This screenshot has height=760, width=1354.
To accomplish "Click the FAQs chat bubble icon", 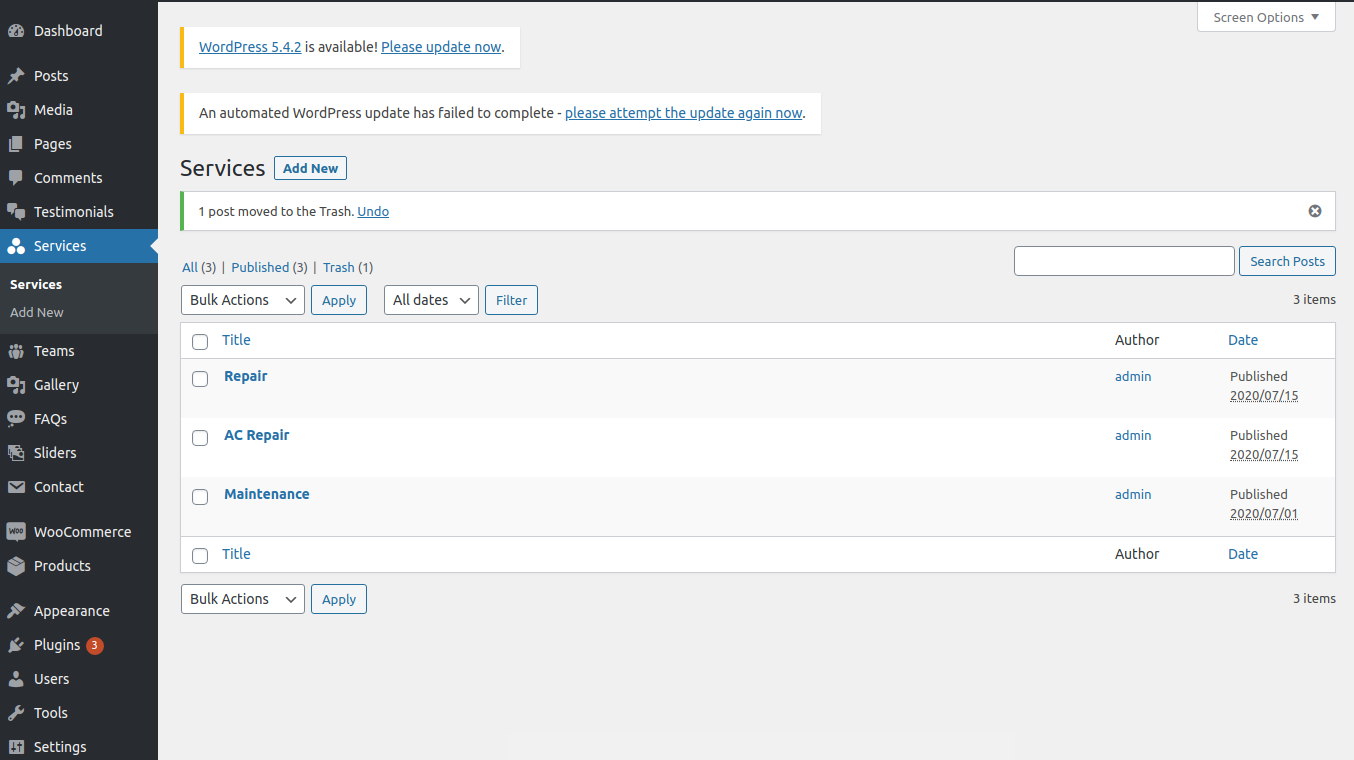I will coord(16,419).
